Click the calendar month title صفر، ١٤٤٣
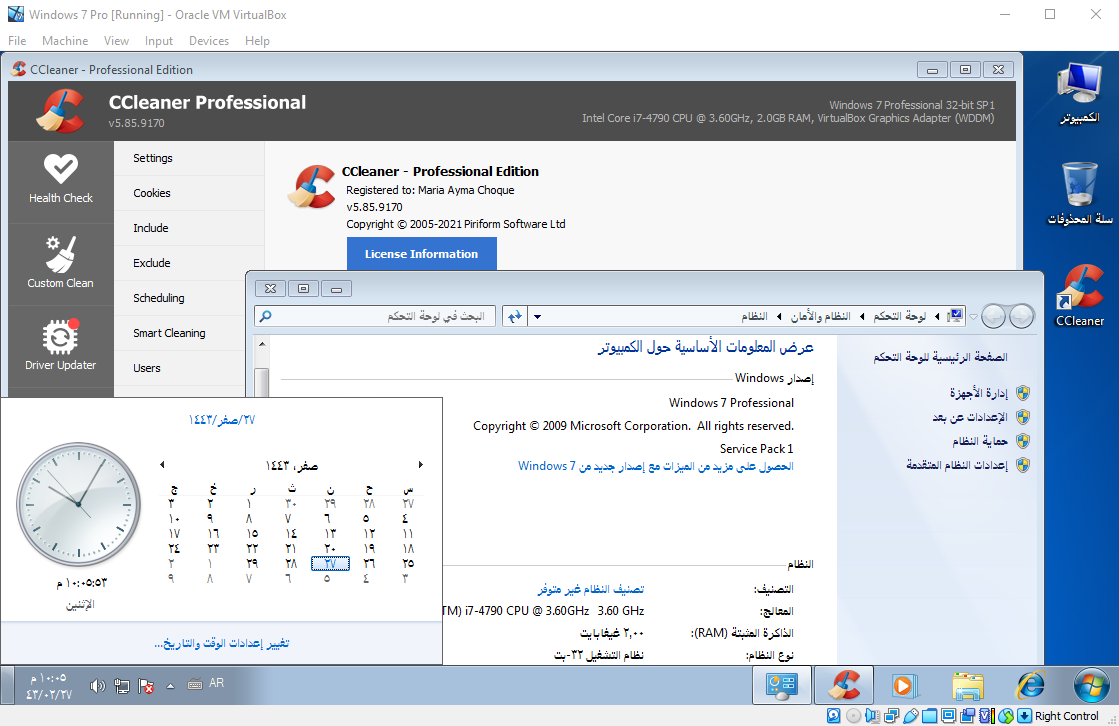The image size is (1119, 726). click(291, 465)
